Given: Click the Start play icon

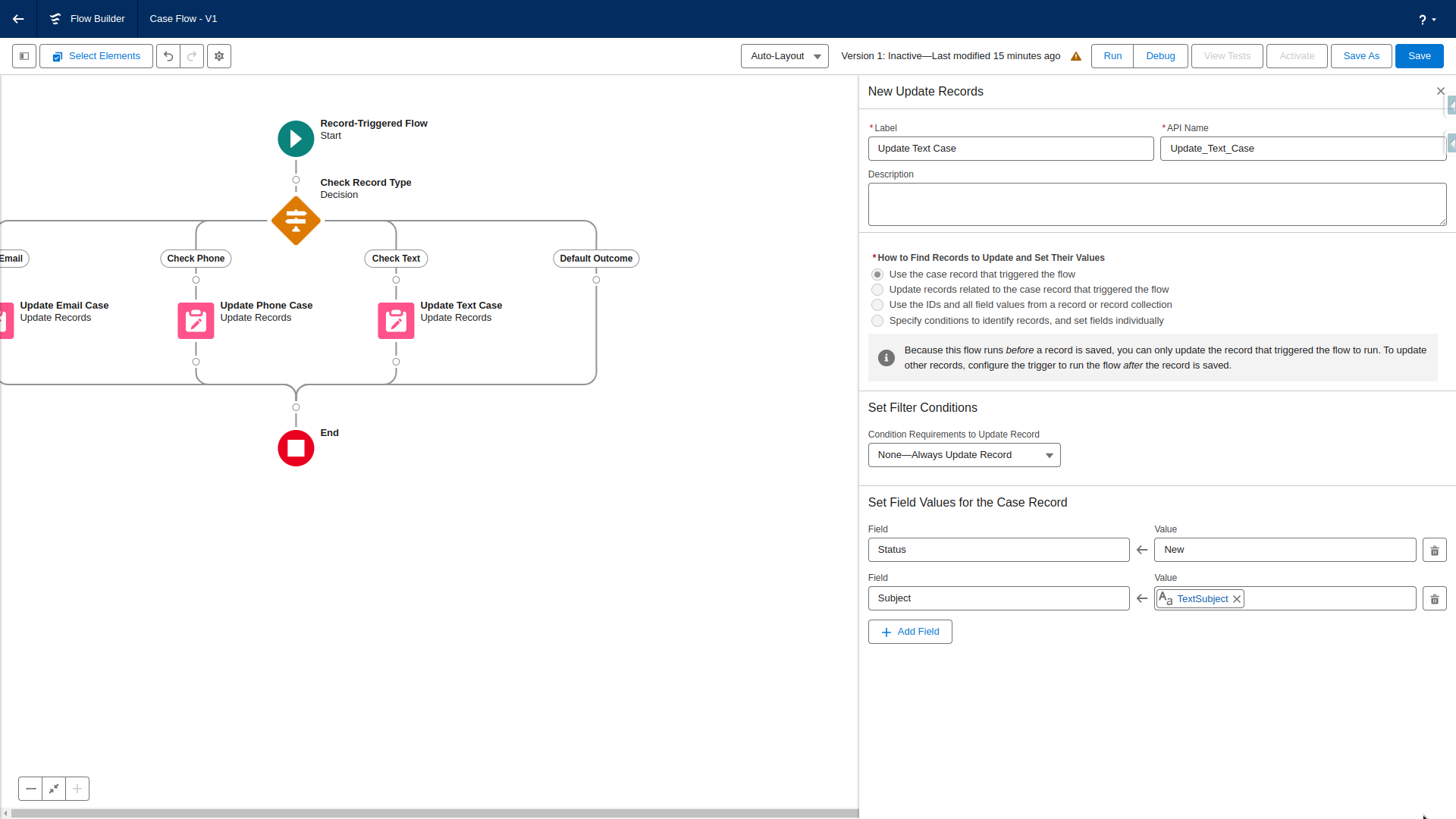Looking at the screenshot, I should tap(296, 139).
